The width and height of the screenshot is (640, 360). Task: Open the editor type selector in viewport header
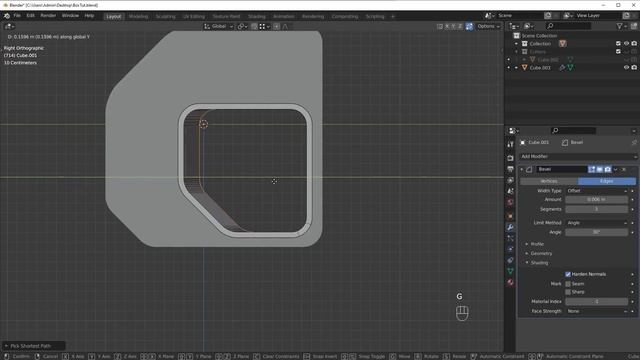(x=9, y=27)
